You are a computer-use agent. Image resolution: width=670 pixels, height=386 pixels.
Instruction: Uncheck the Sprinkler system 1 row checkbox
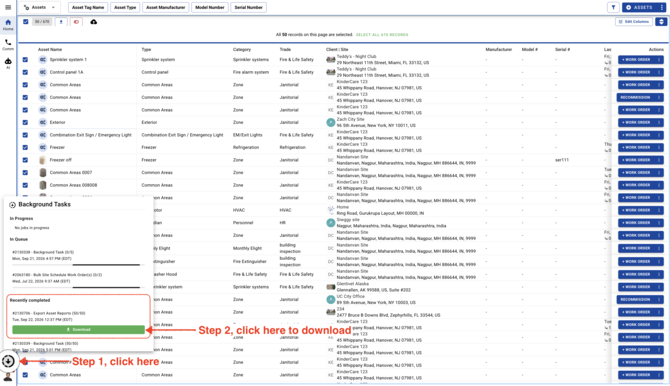25,60
